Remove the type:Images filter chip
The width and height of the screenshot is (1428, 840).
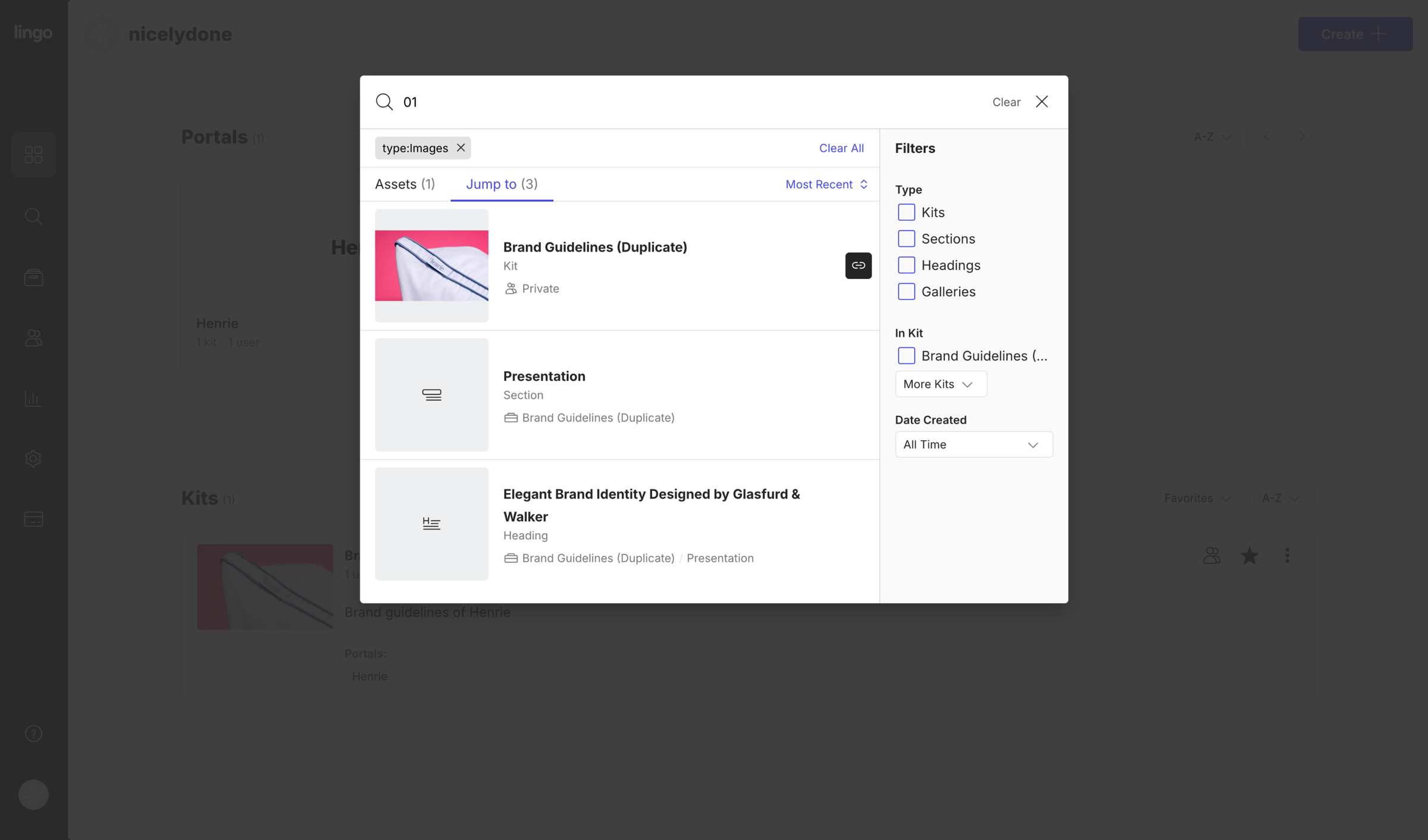pos(461,148)
